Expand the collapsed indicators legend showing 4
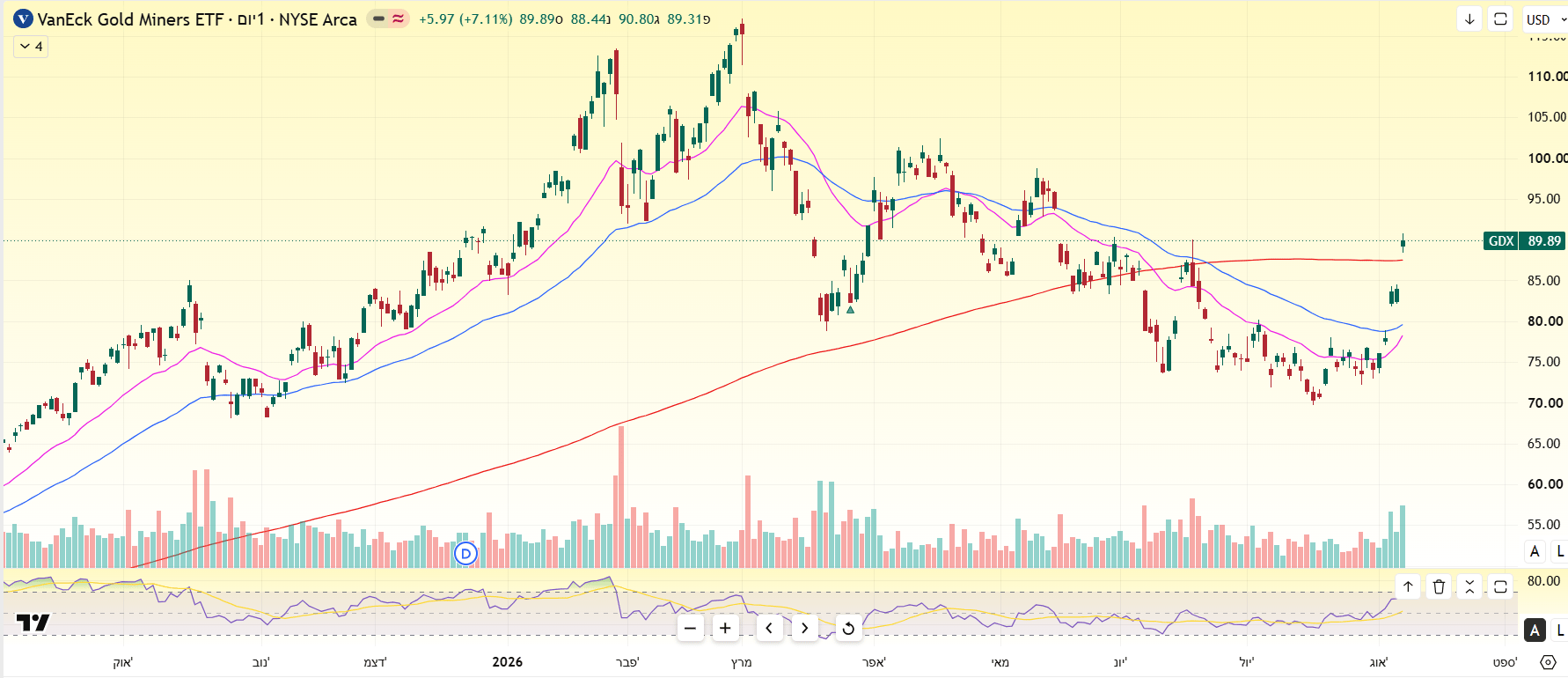The width and height of the screenshot is (1568, 678). coord(31,47)
